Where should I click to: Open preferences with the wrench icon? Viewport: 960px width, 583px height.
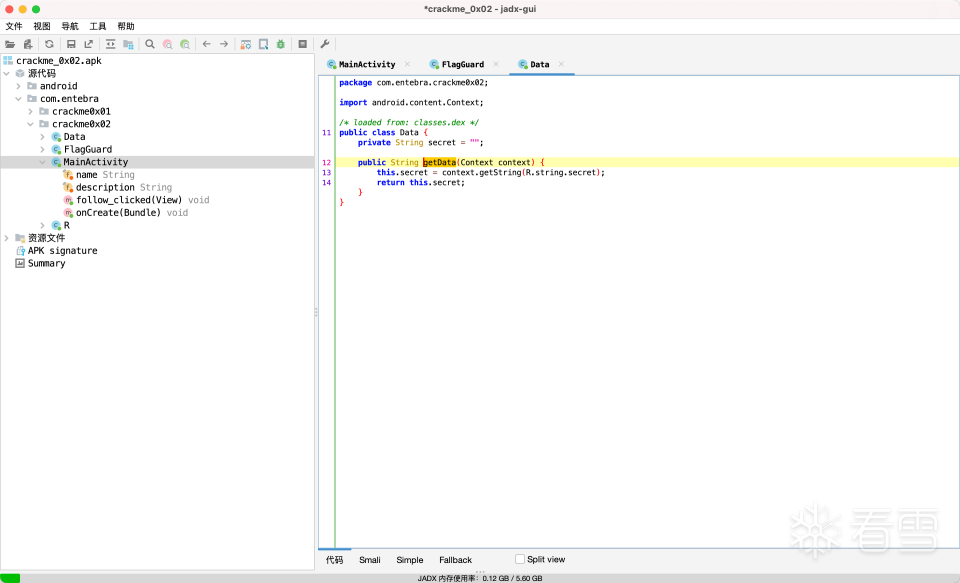pos(325,44)
